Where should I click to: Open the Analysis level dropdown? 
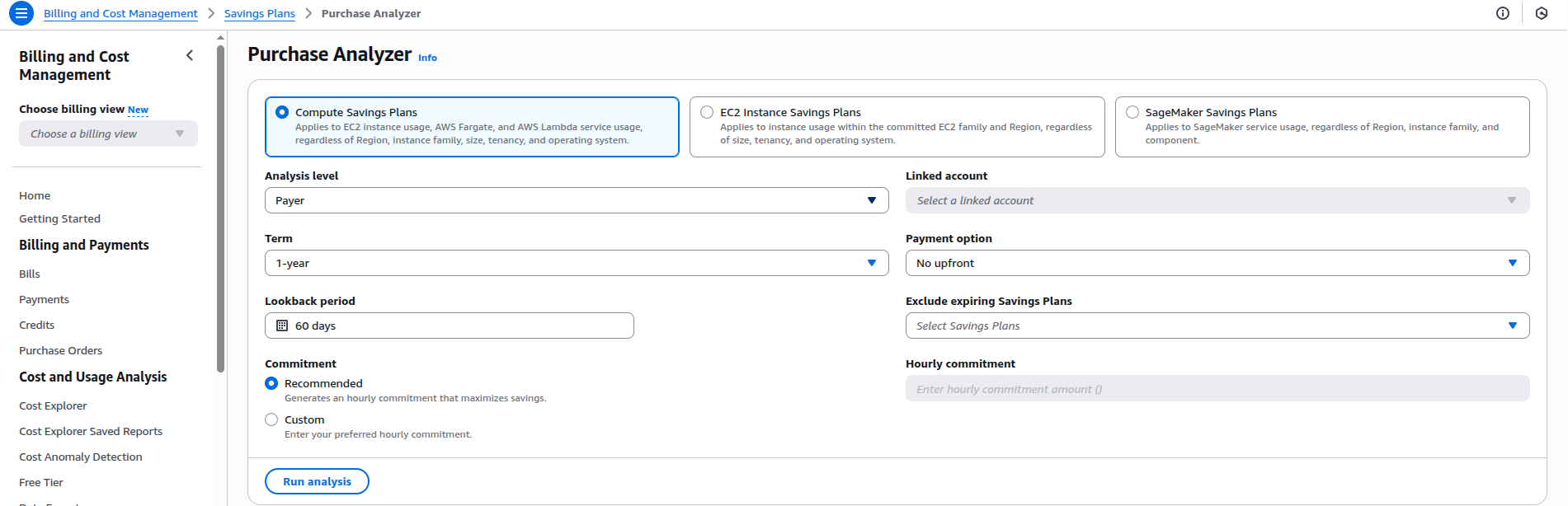pyautogui.click(x=576, y=200)
